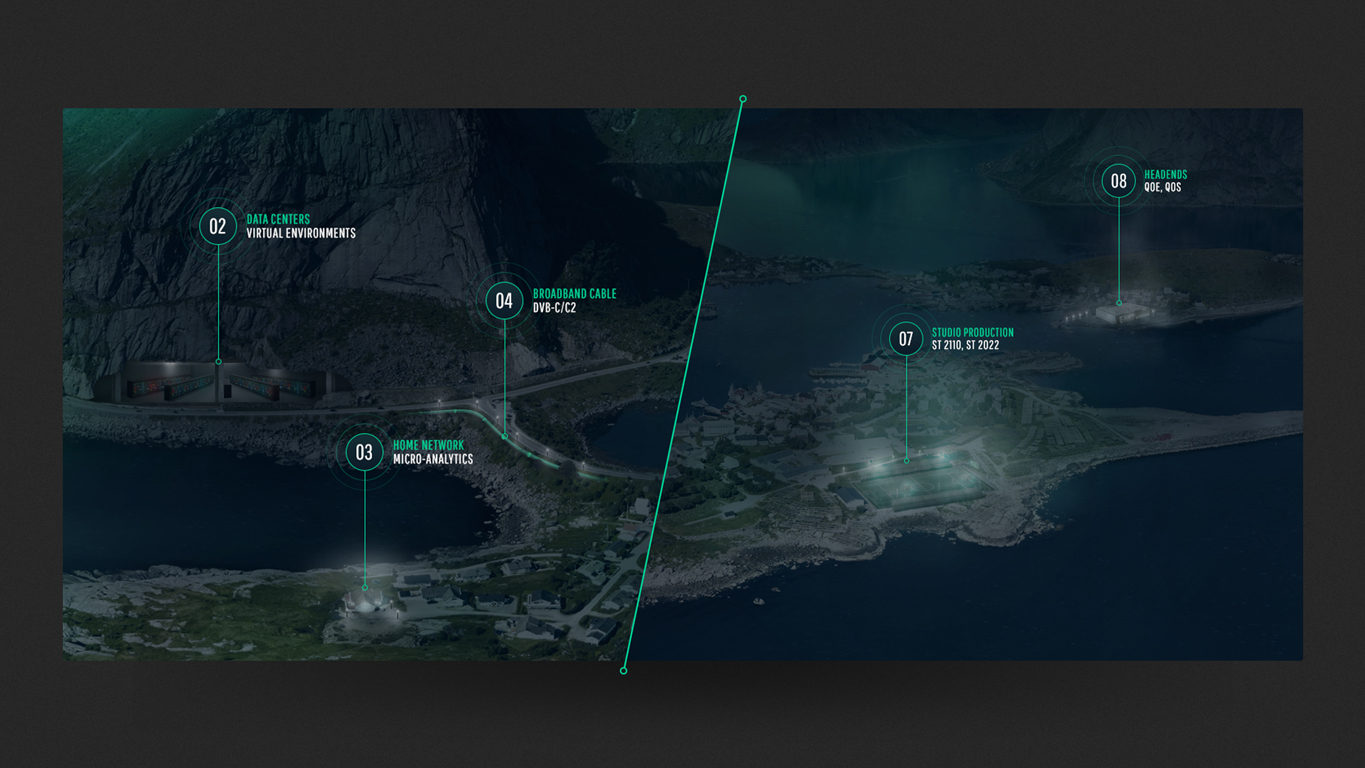Select the DVB-C/C2 text
Image resolution: width=1365 pixels, height=768 pixels.
click(x=554, y=308)
